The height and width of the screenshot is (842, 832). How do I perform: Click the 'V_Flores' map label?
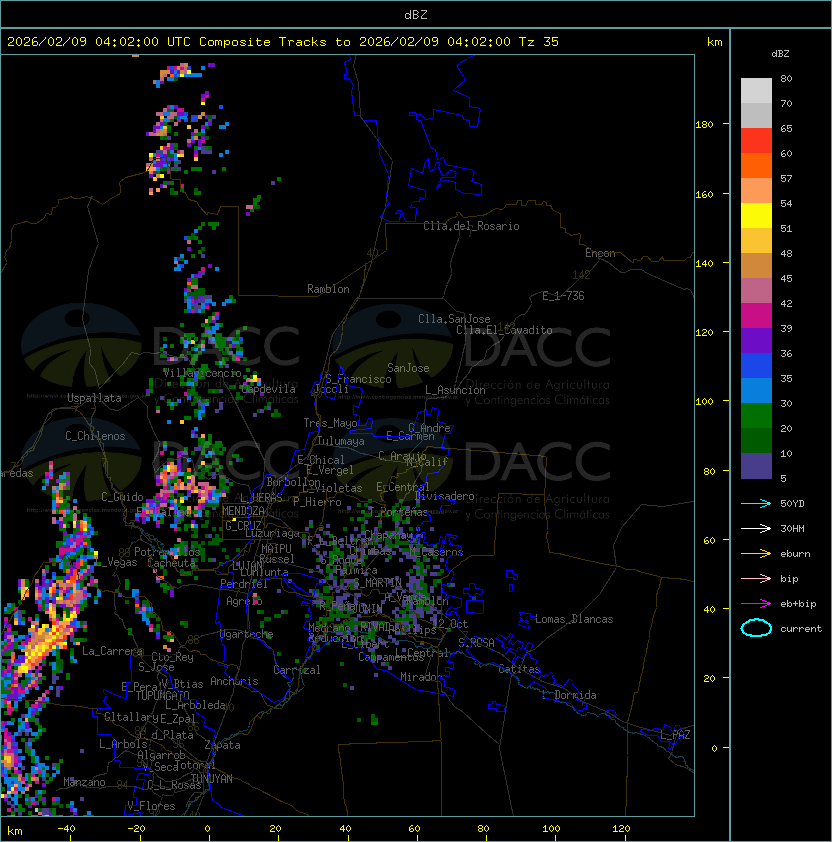pyautogui.click(x=151, y=806)
